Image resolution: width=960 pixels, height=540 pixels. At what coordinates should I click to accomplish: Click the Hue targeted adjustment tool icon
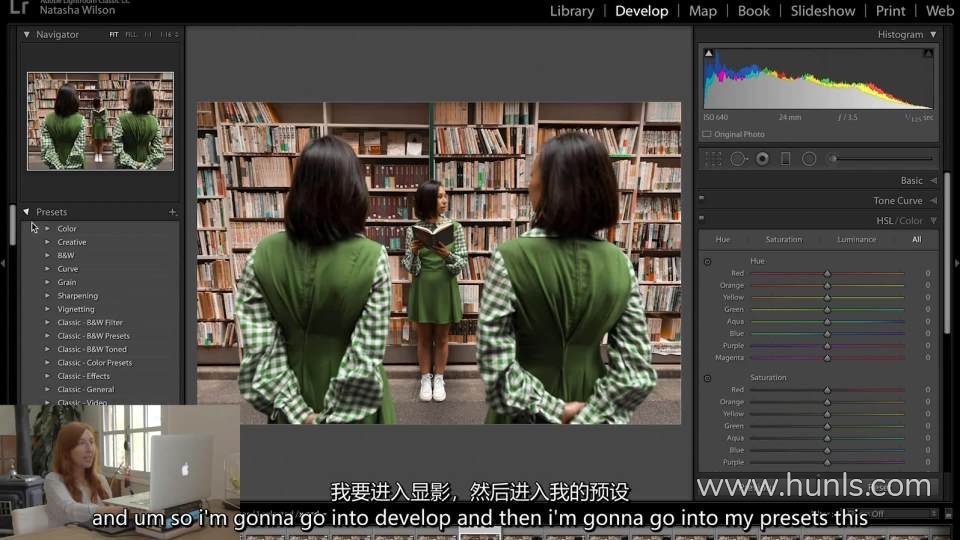[x=707, y=262]
